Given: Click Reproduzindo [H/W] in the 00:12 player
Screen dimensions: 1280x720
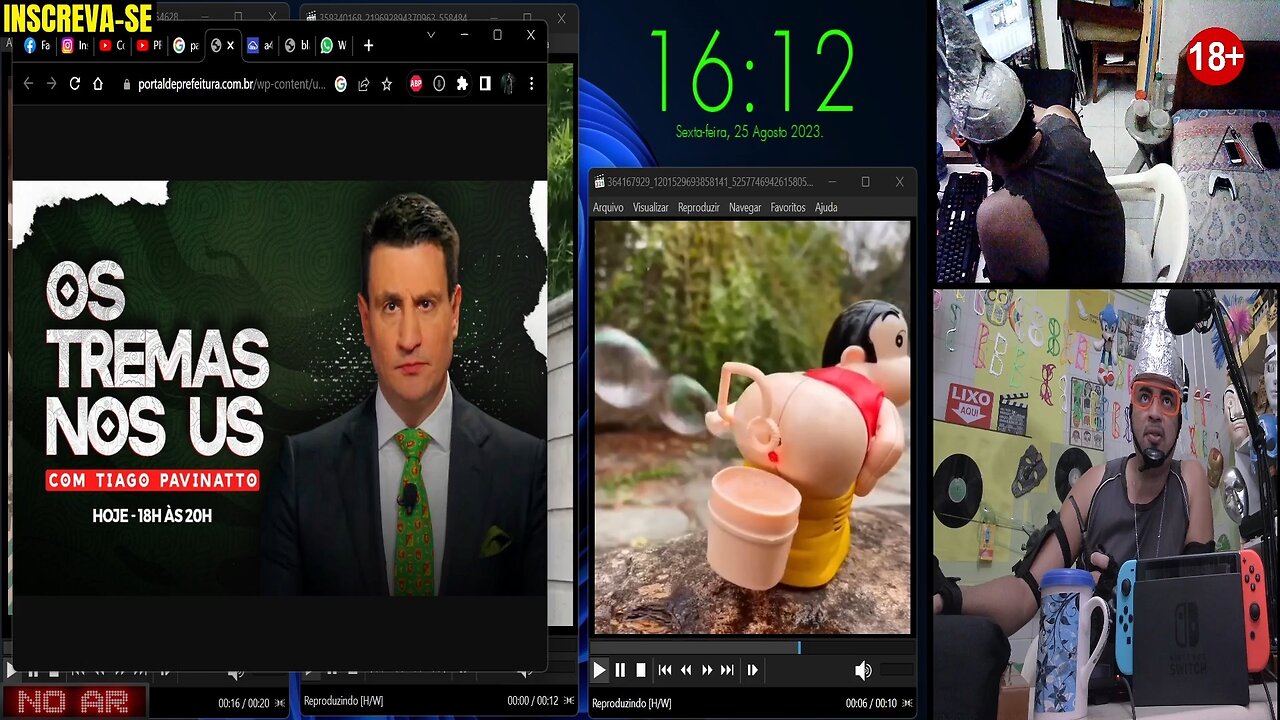Looking at the screenshot, I should [343, 701].
